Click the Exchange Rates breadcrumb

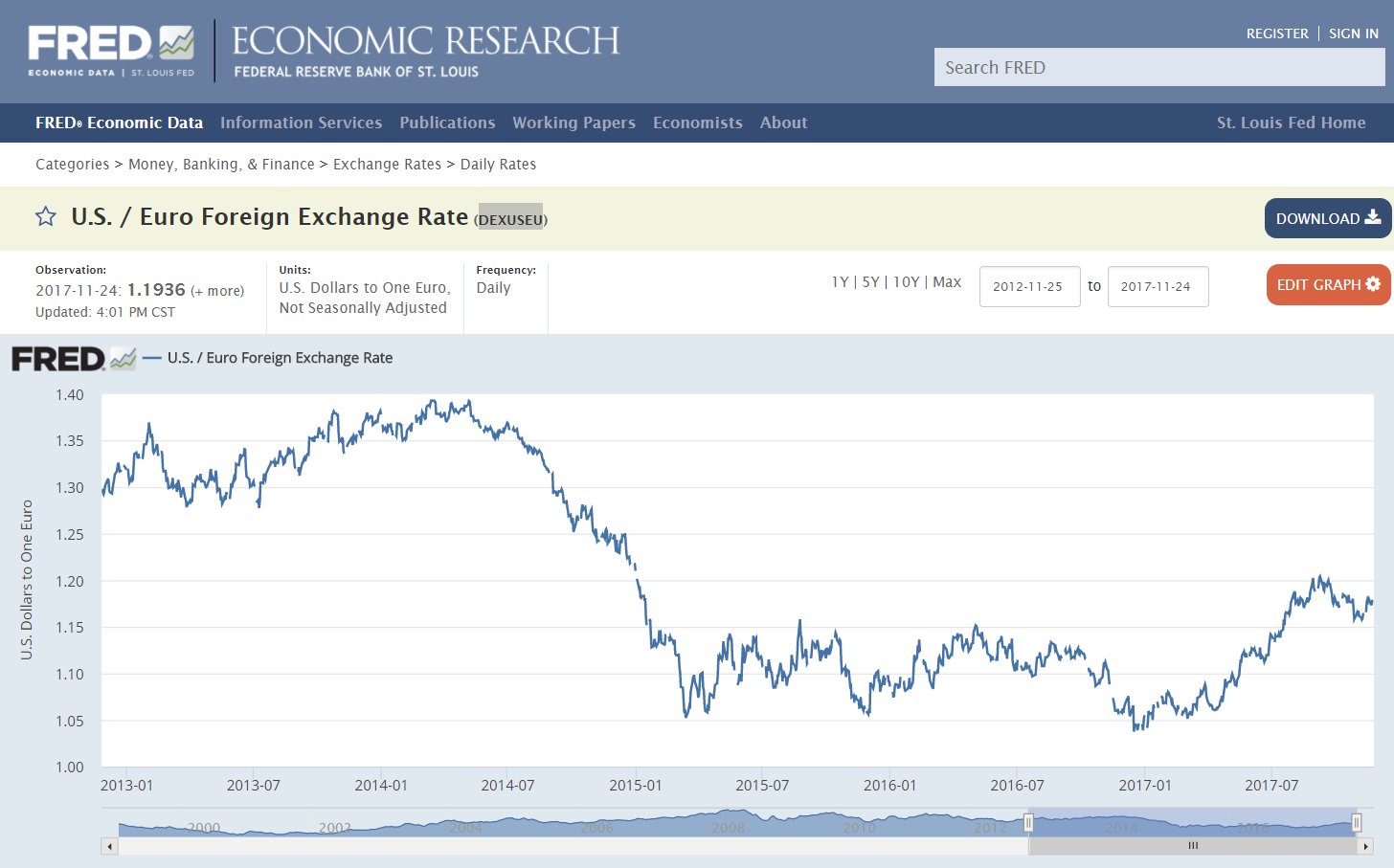(x=387, y=165)
